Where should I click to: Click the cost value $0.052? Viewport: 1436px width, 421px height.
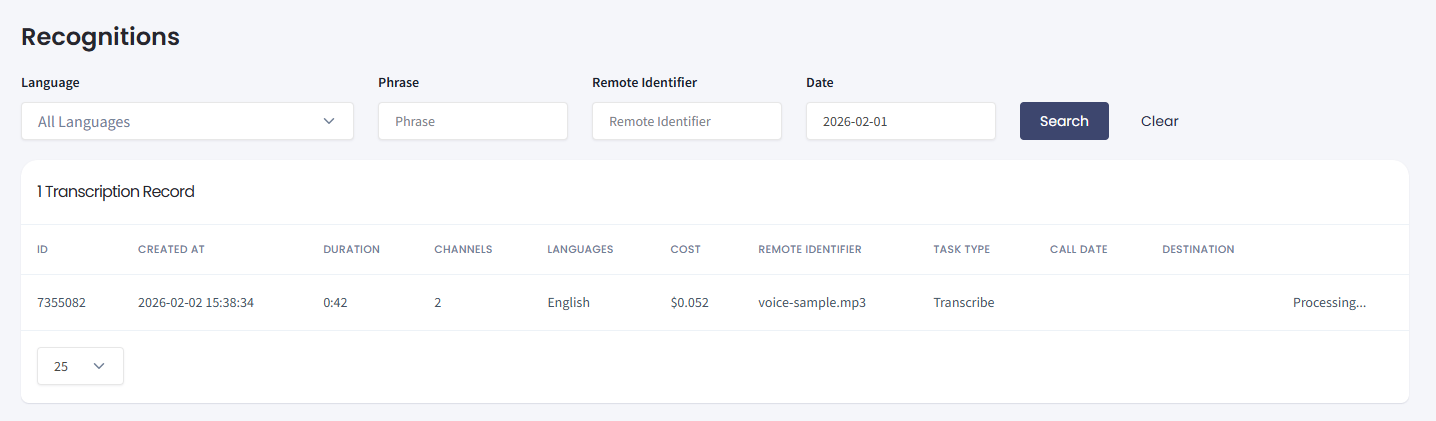point(690,302)
